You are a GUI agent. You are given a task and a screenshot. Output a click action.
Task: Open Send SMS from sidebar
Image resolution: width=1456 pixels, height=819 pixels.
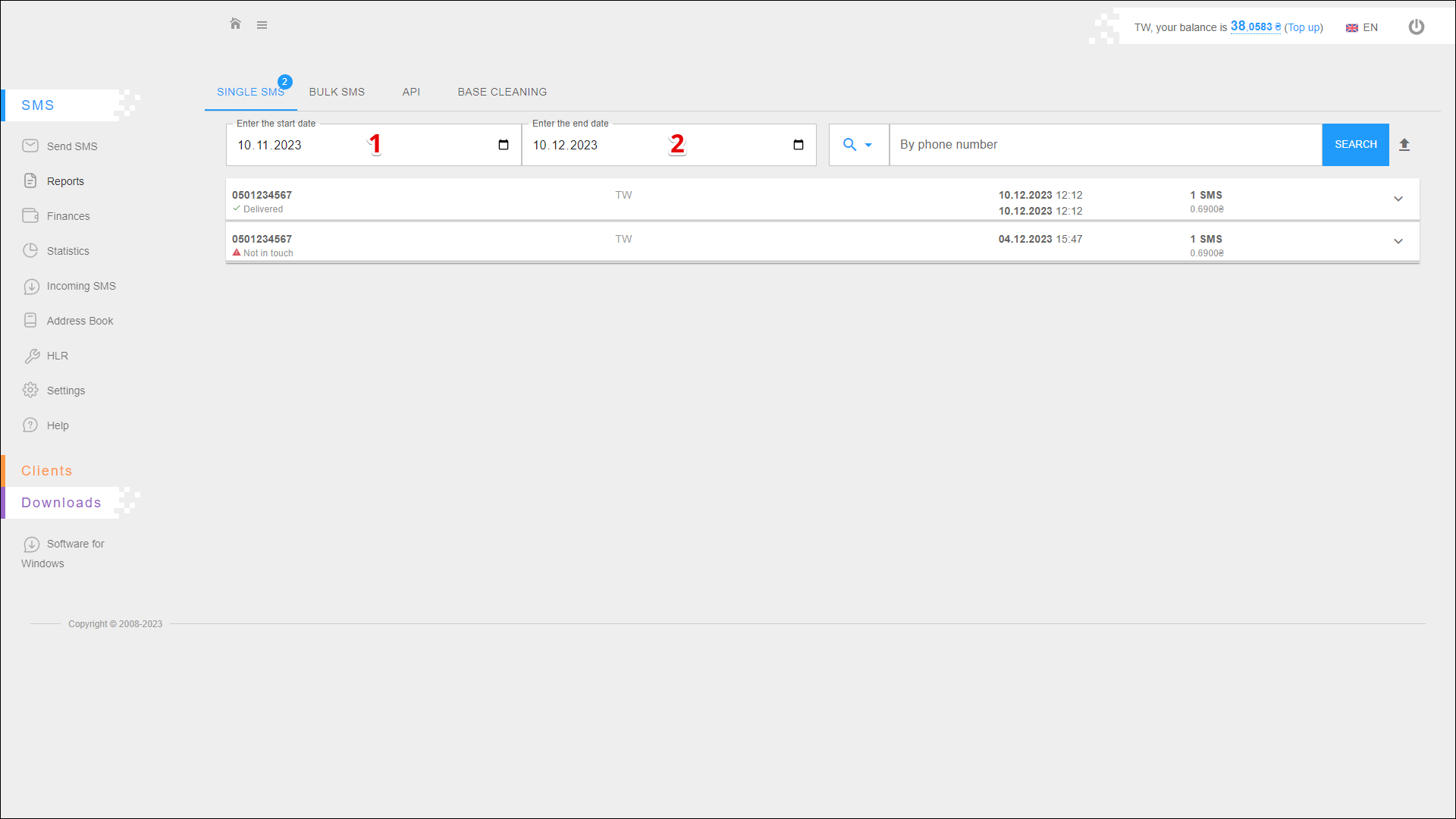coord(71,146)
